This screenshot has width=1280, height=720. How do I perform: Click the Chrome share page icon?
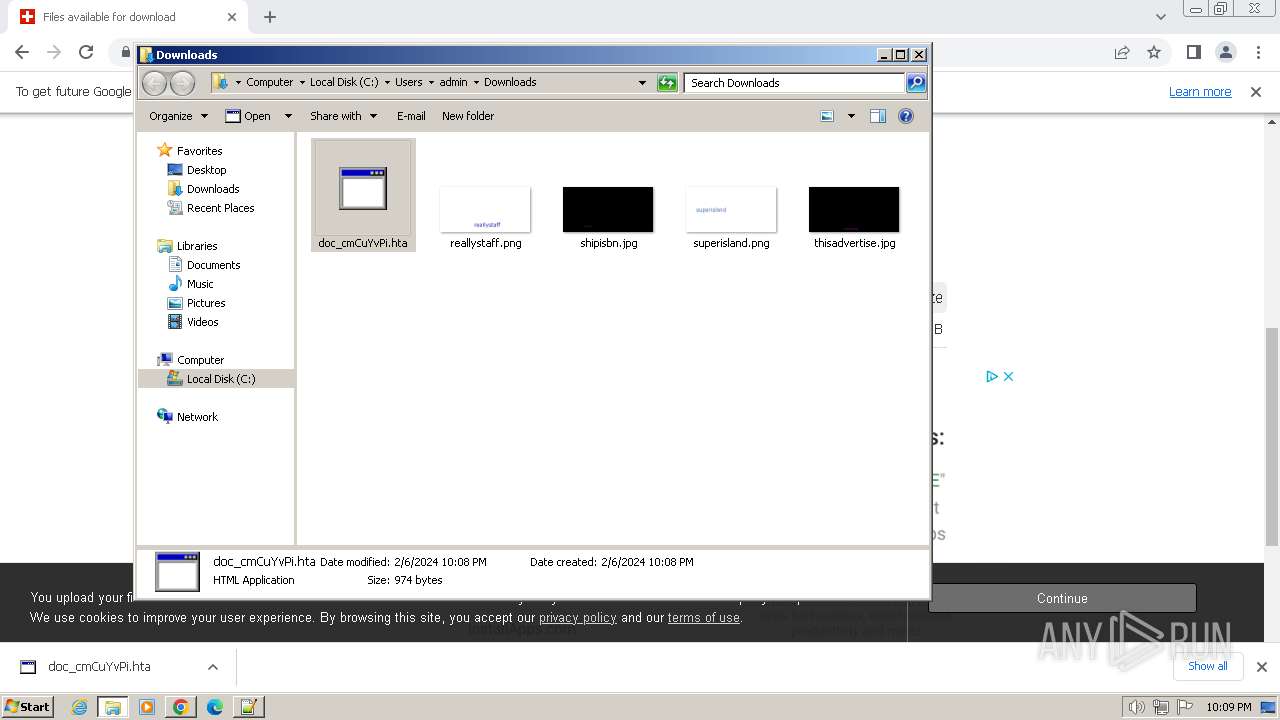click(1122, 53)
